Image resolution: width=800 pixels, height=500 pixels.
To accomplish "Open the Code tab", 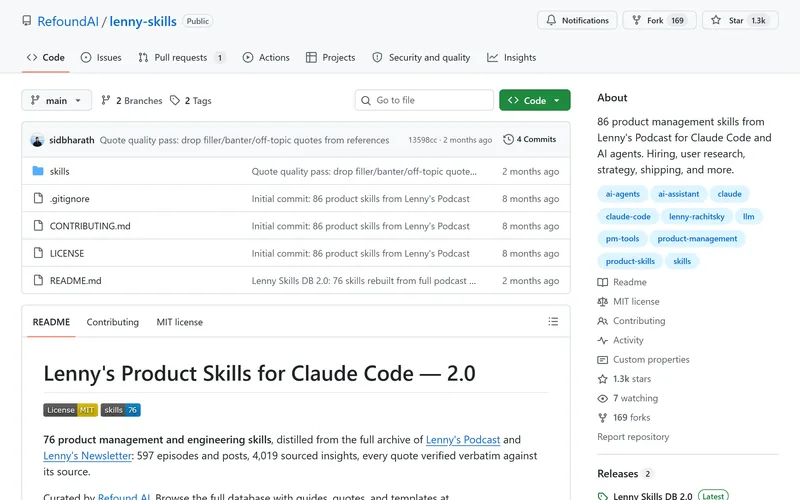I will pos(46,57).
